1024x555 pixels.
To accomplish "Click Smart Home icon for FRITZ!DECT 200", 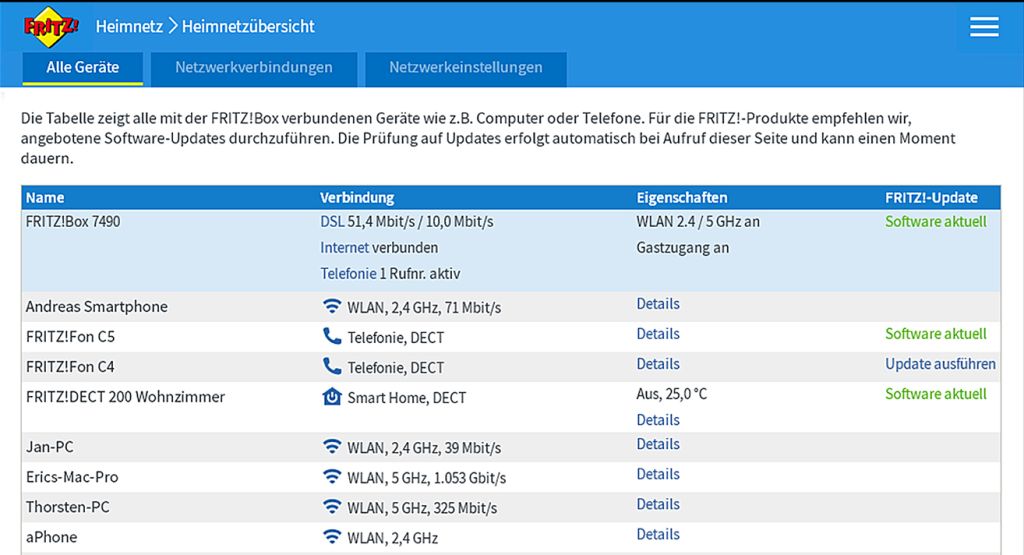I will point(332,396).
